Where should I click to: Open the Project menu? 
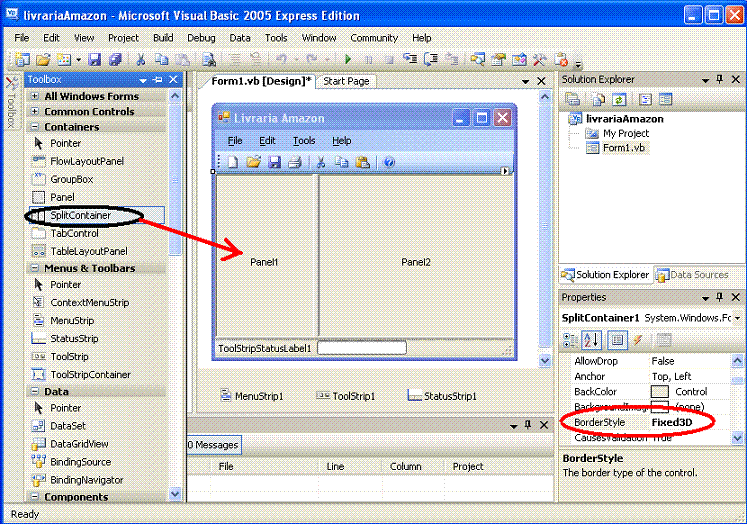(123, 38)
